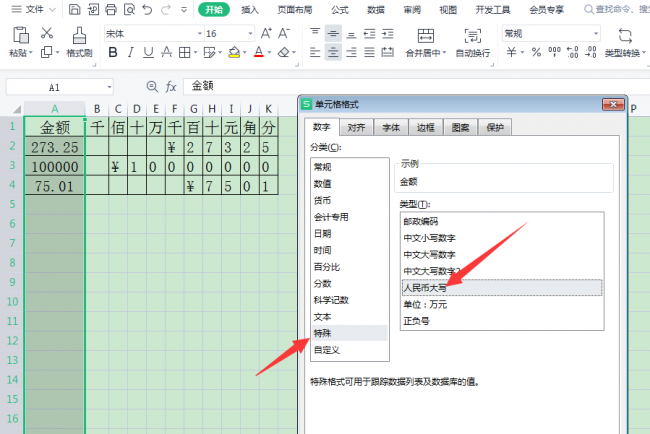
Task: Open the font size dropdown showing 16
Action: [250, 34]
